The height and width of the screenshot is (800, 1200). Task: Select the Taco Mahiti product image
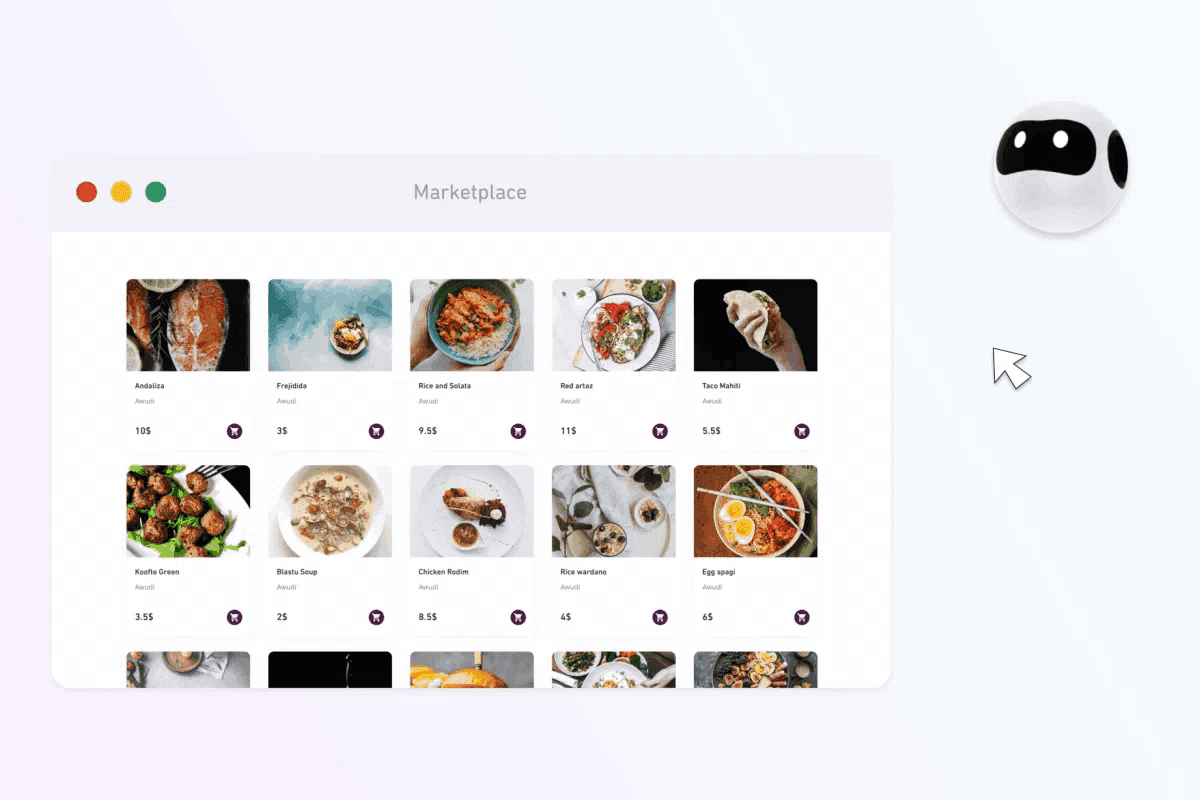pos(756,325)
